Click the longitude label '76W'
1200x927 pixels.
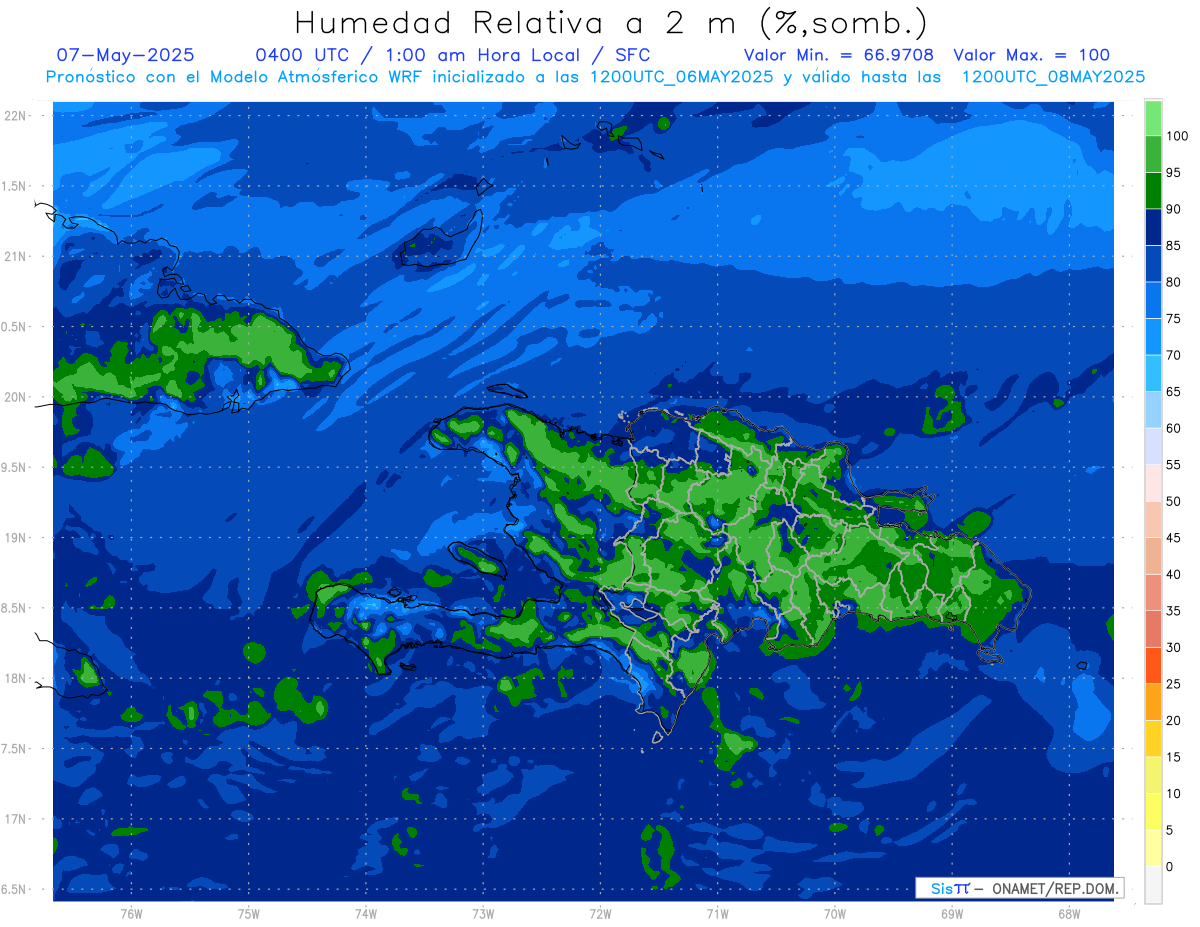[x=131, y=914]
